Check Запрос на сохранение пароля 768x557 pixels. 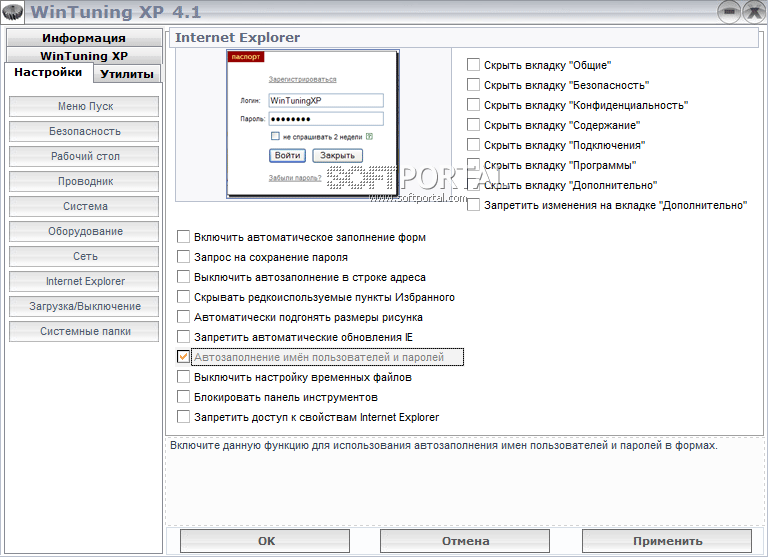tap(183, 257)
